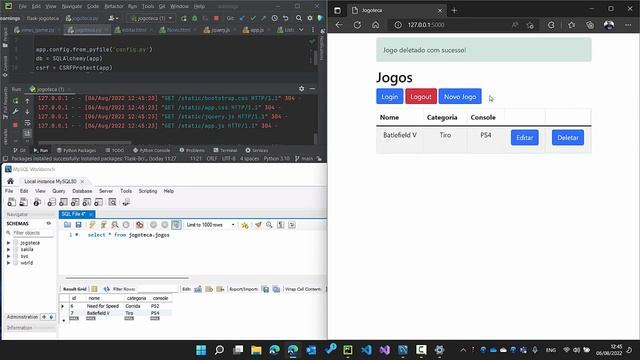Show hidden editor tabs chevron in PyCharm
Viewport: 640px width, 360px height.
(301, 30)
